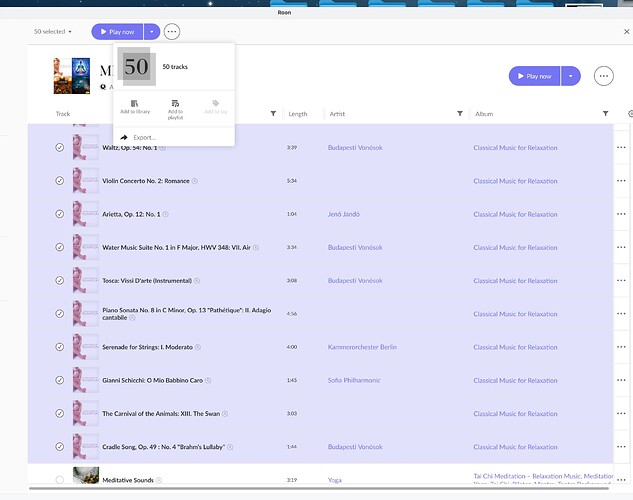633x500 pixels.
Task: Uncheck the Arietta, Op. 12 track
Action: (59, 214)
